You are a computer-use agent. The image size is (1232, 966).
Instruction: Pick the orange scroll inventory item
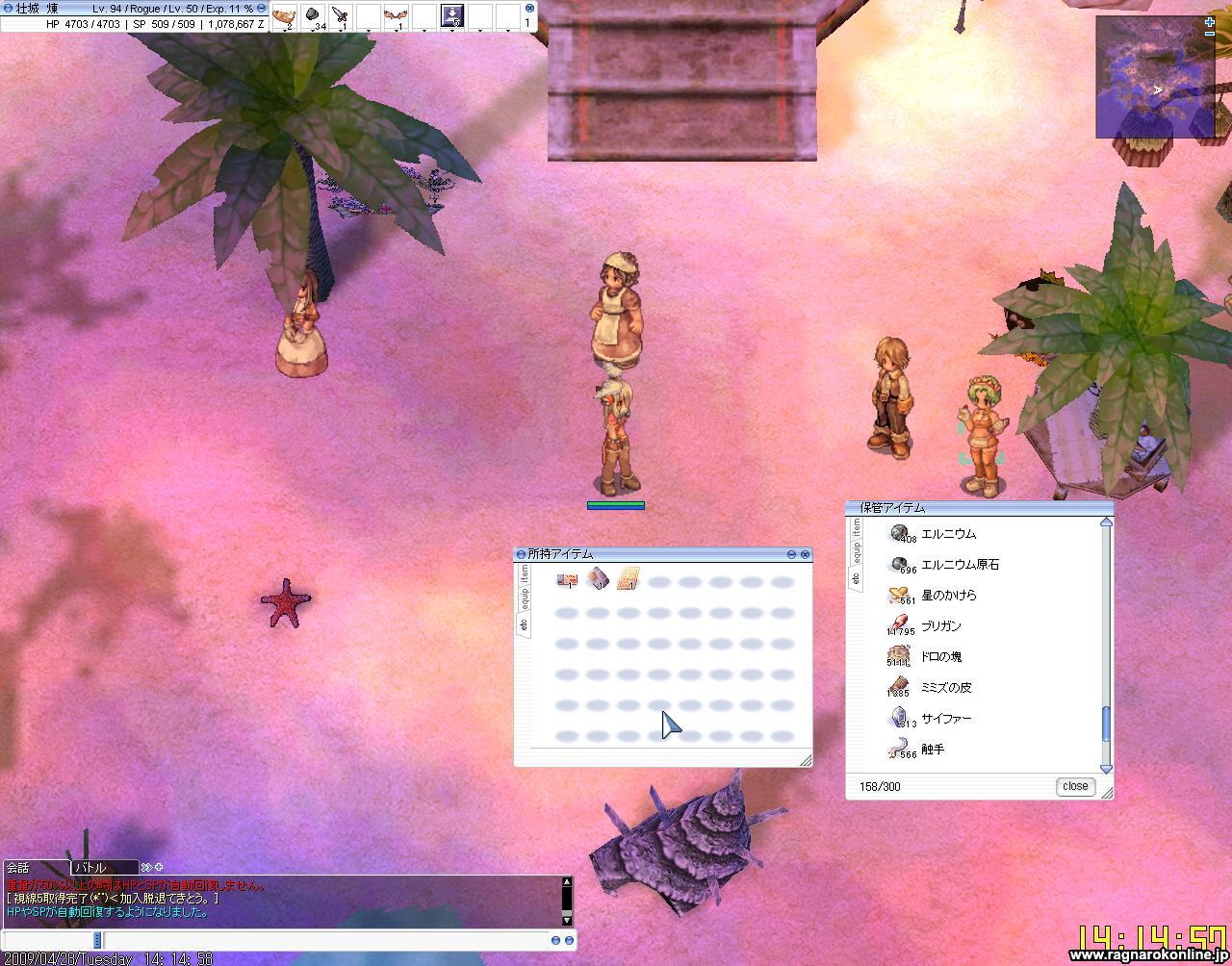coord(628,578)
